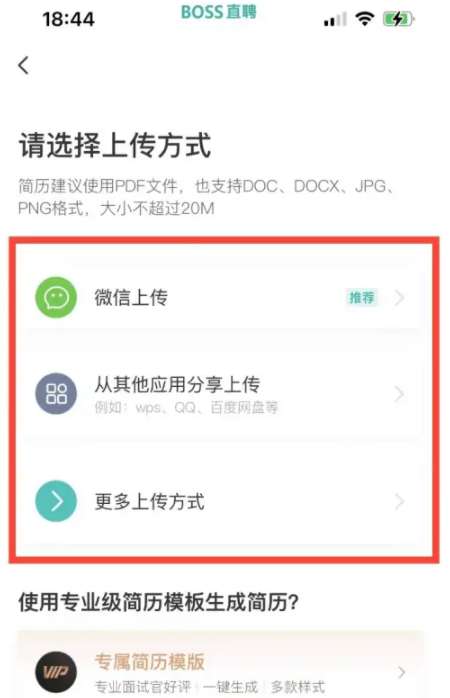
Task: Tap the green WeChat upload icon
Action: (56, 297)
